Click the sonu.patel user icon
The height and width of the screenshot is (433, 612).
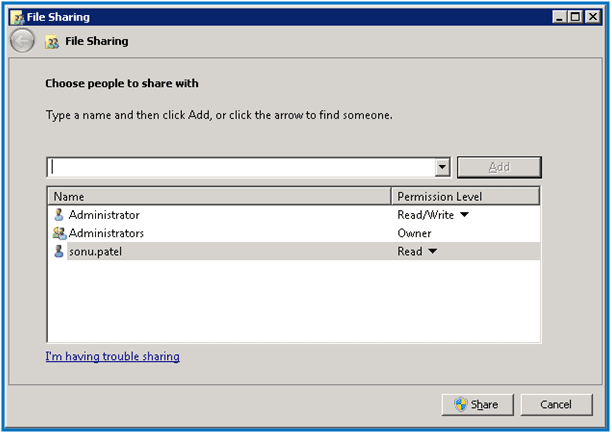(58, 251)
